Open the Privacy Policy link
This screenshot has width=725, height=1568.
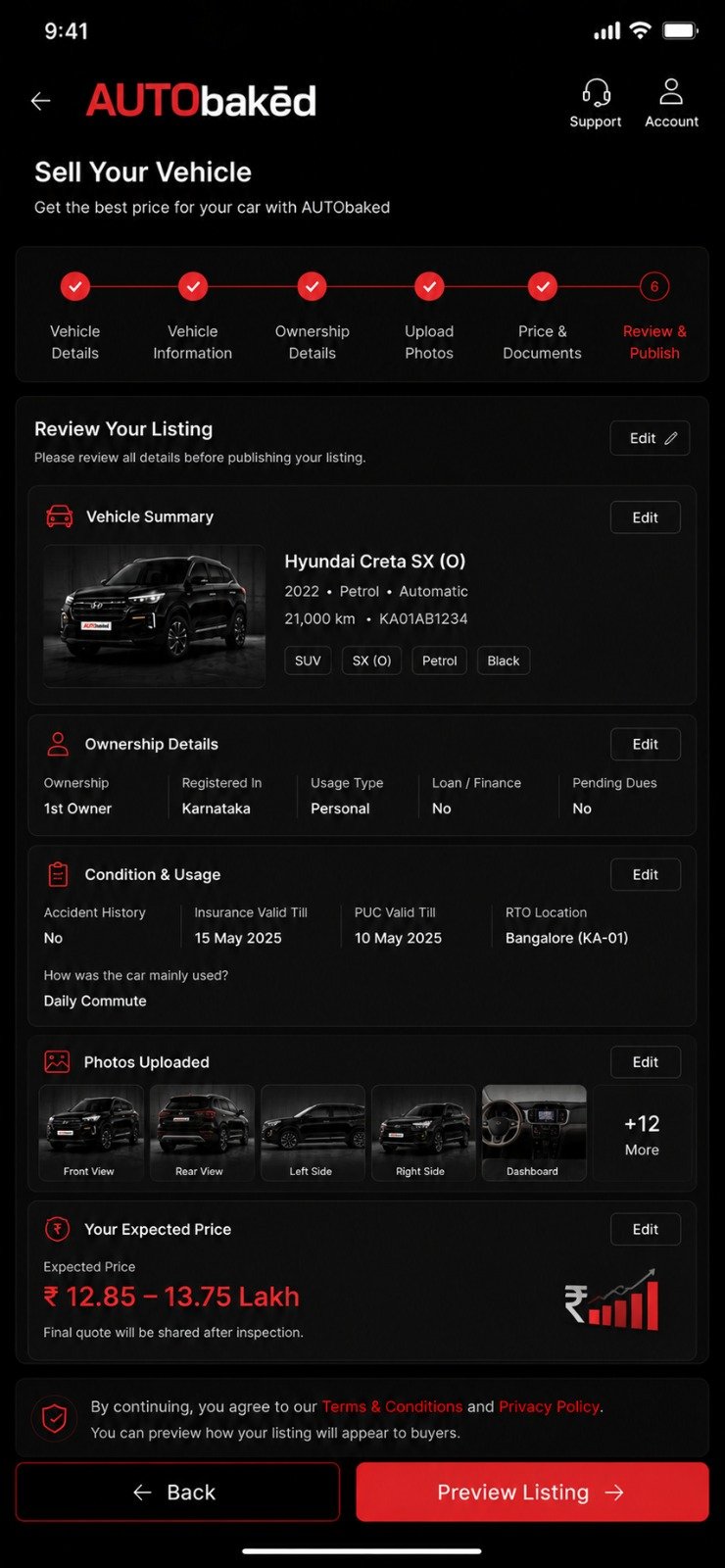tap(549, 1406)
